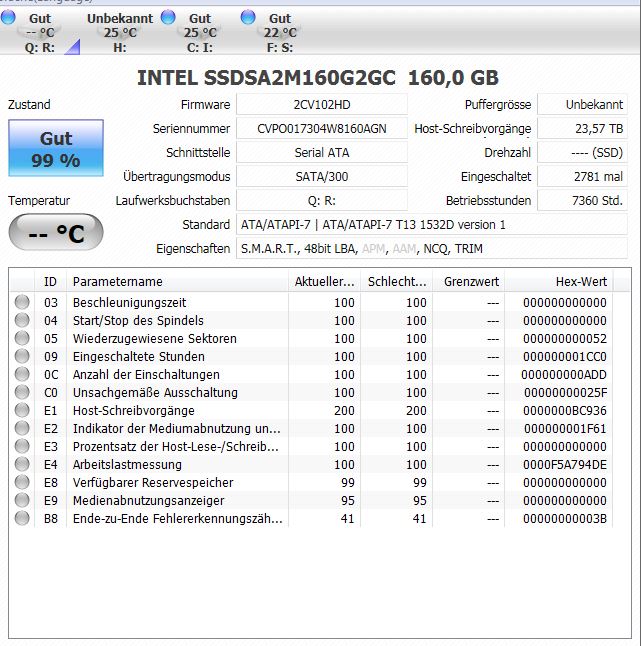The width and height of the screenshot is (641, 646).
Task: Click the status circle for Start/Stop des Spindels
Action: 22,320
